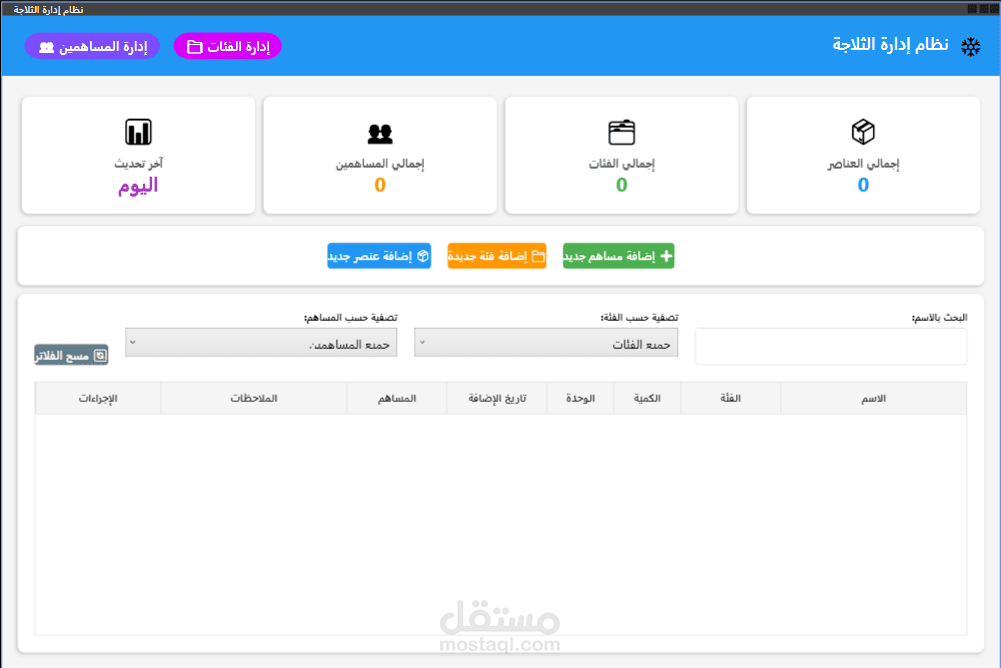The height and width of the screenshot is (668, 1001).
Task: Click the الكمية column header
Action: click(x=647, y=399)
